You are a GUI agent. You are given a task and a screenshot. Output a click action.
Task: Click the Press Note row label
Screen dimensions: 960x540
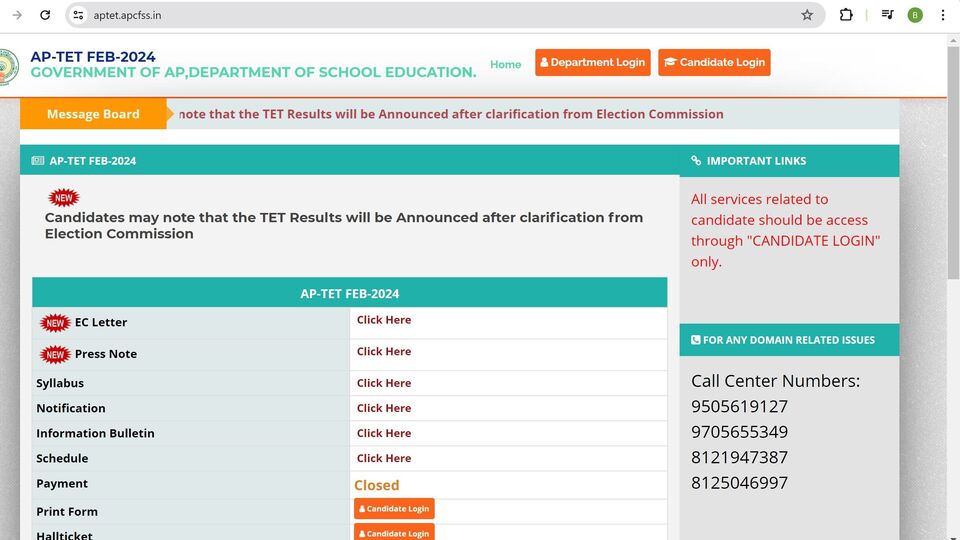click(106, 354)
